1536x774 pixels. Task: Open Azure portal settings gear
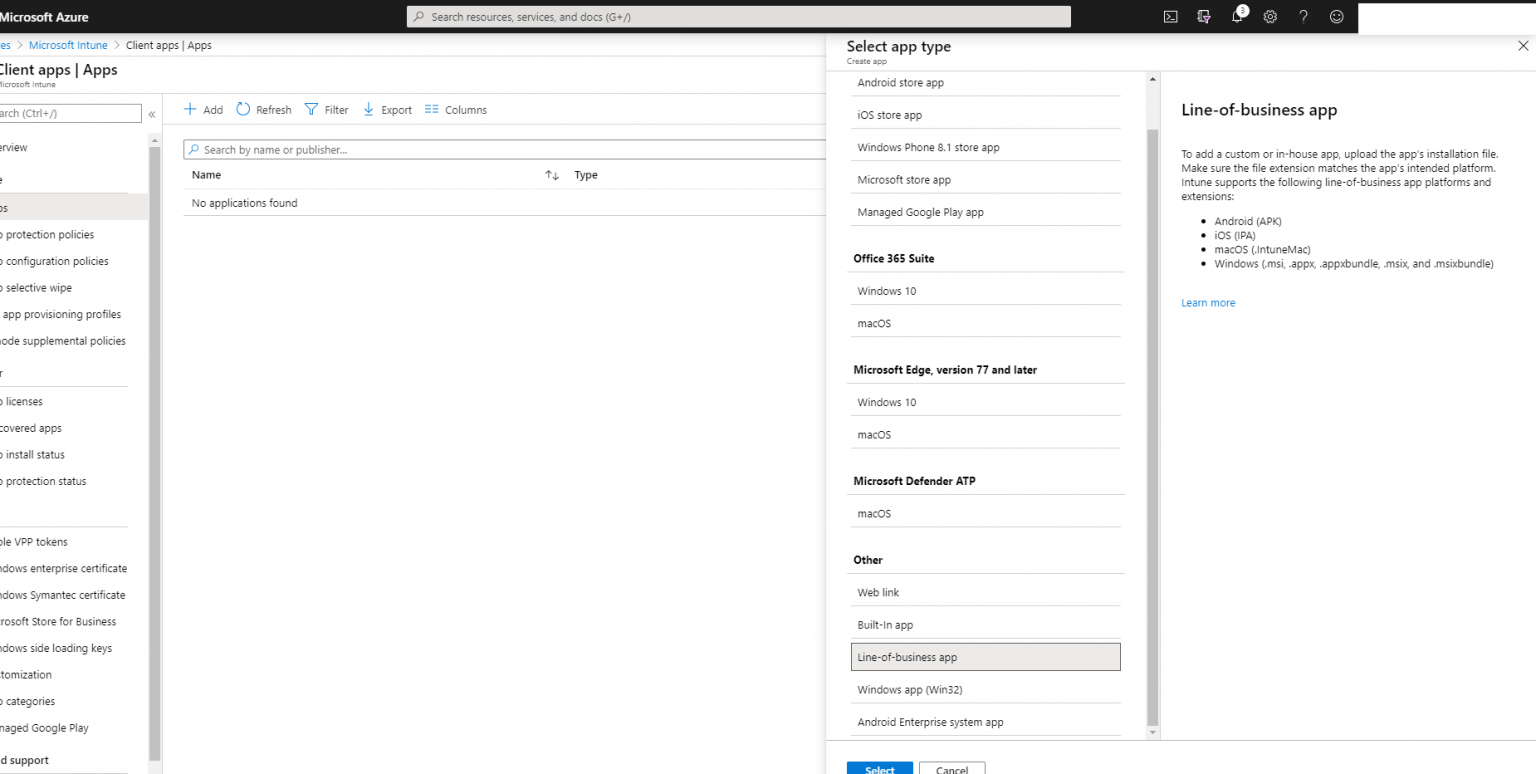point(1270,16)
